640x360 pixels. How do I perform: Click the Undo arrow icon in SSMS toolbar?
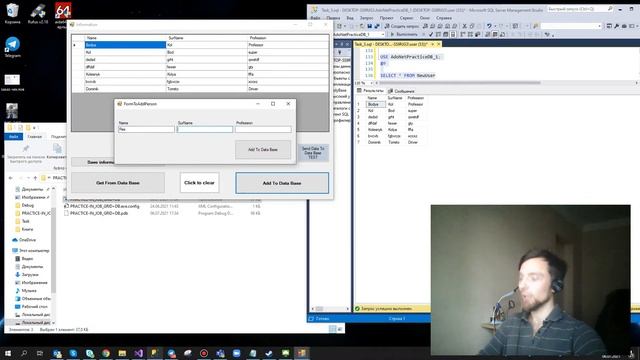[x=489, y=26]
